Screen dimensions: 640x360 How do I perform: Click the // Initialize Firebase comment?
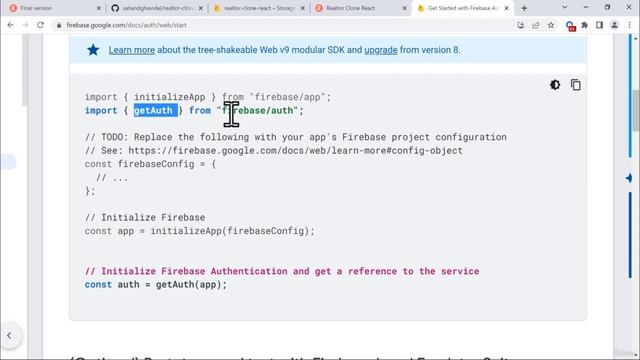click(145, 218)
